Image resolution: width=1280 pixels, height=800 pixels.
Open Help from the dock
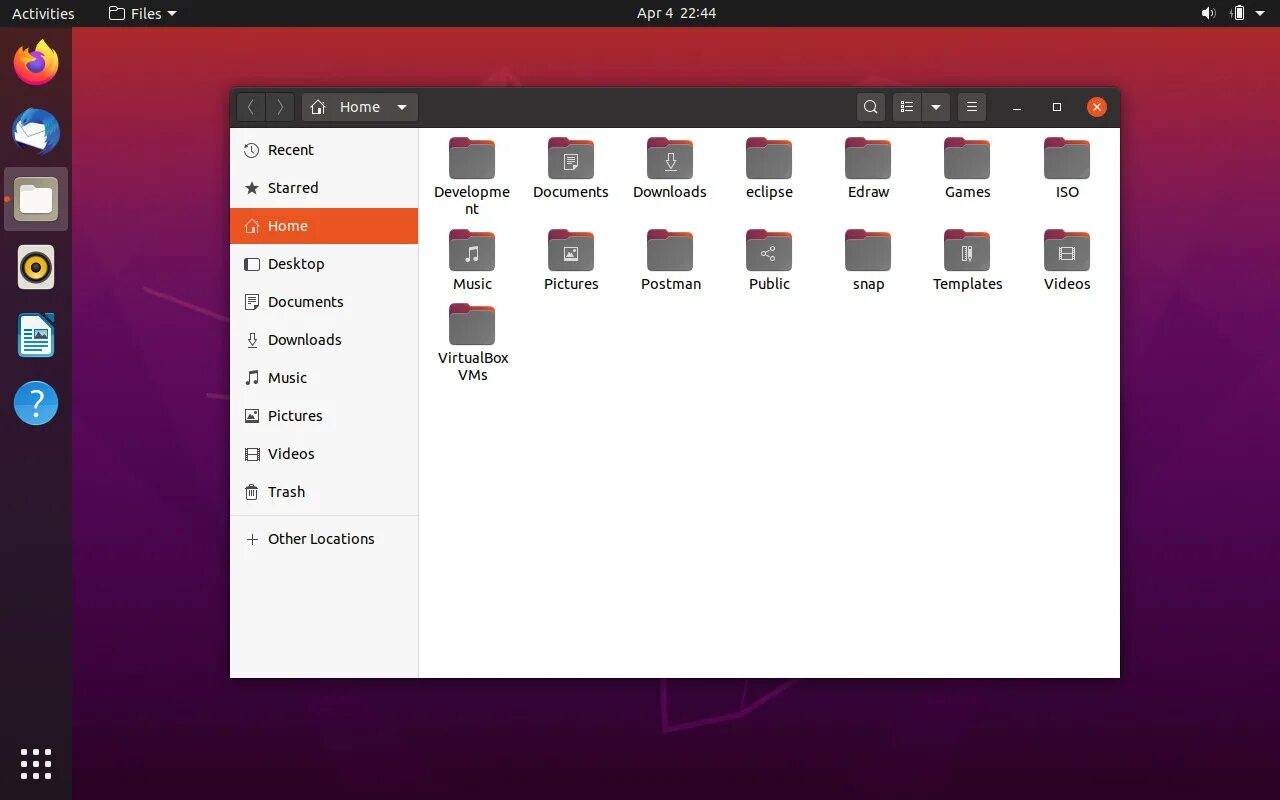coord(36,403)
